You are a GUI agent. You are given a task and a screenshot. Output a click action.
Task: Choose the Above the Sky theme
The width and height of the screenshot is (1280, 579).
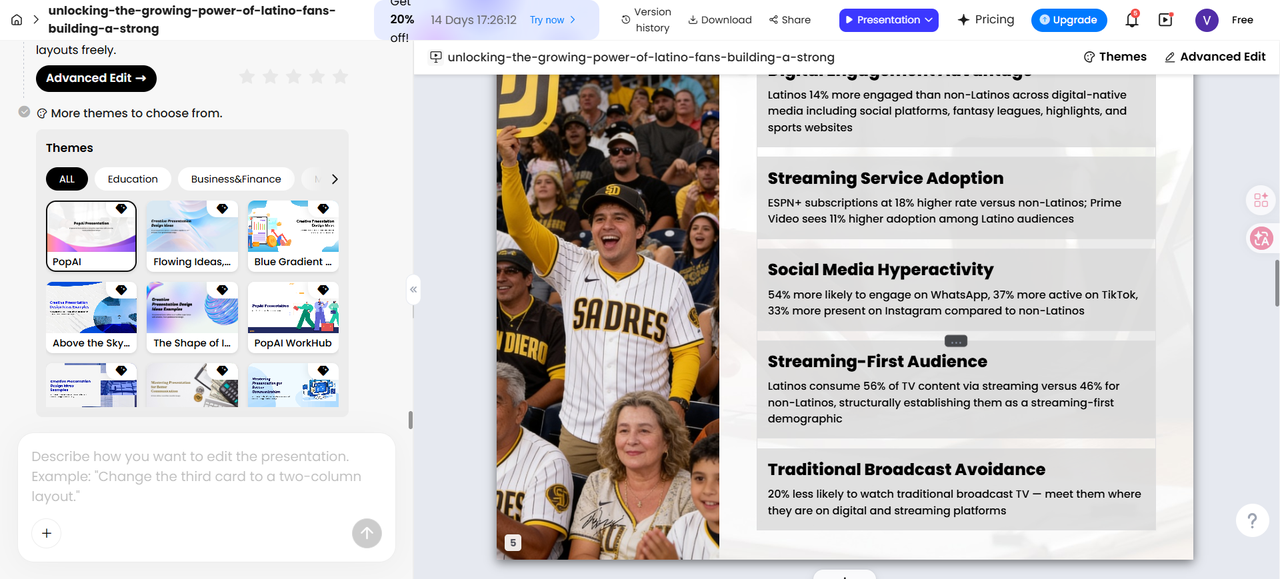coord(91,317)
